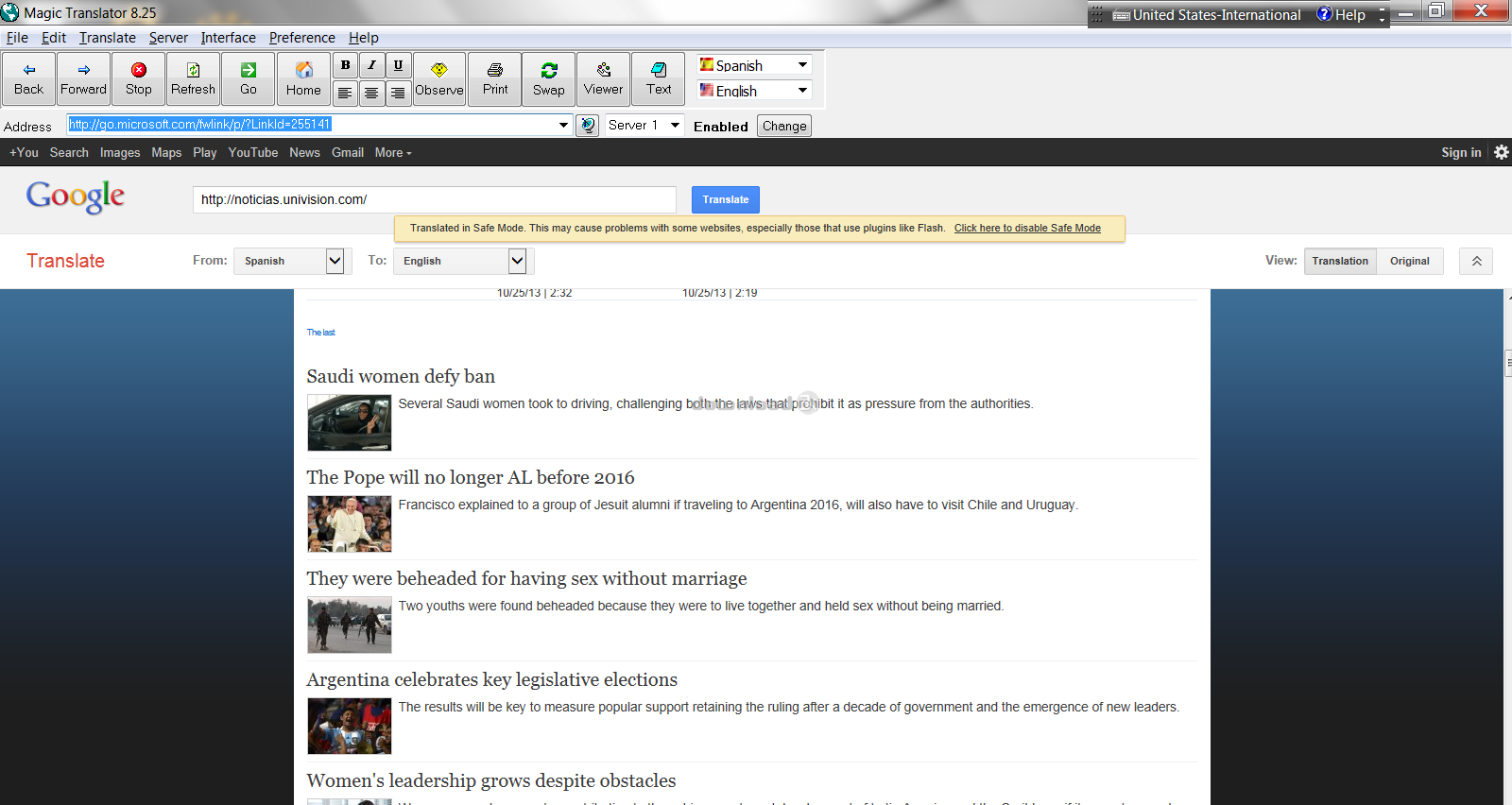Viewport: 1512px width, 805px height.
Task: Open the Preference menu
Action: 302,38
